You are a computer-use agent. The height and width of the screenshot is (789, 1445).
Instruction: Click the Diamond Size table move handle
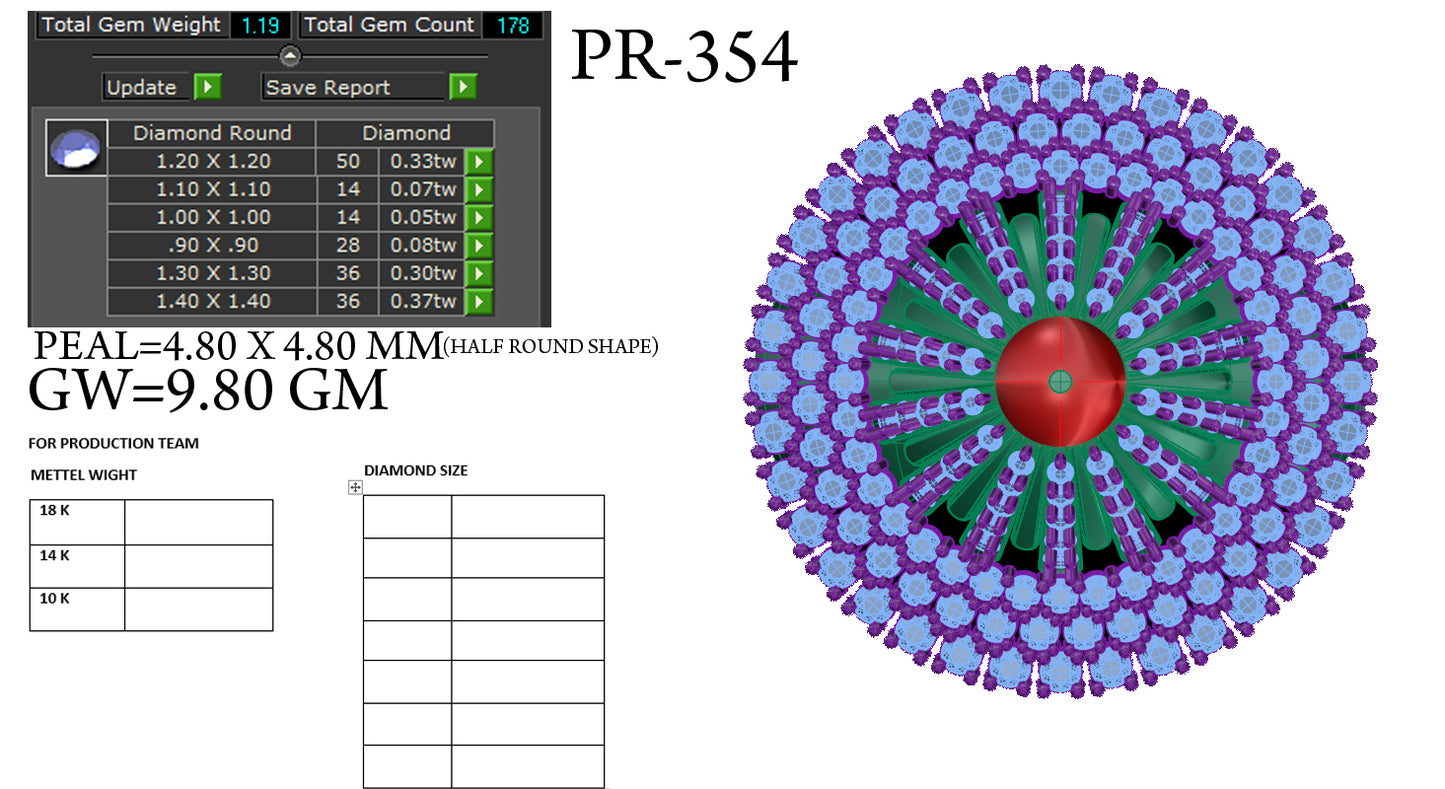pyautogui.click(x=355, y=487)
